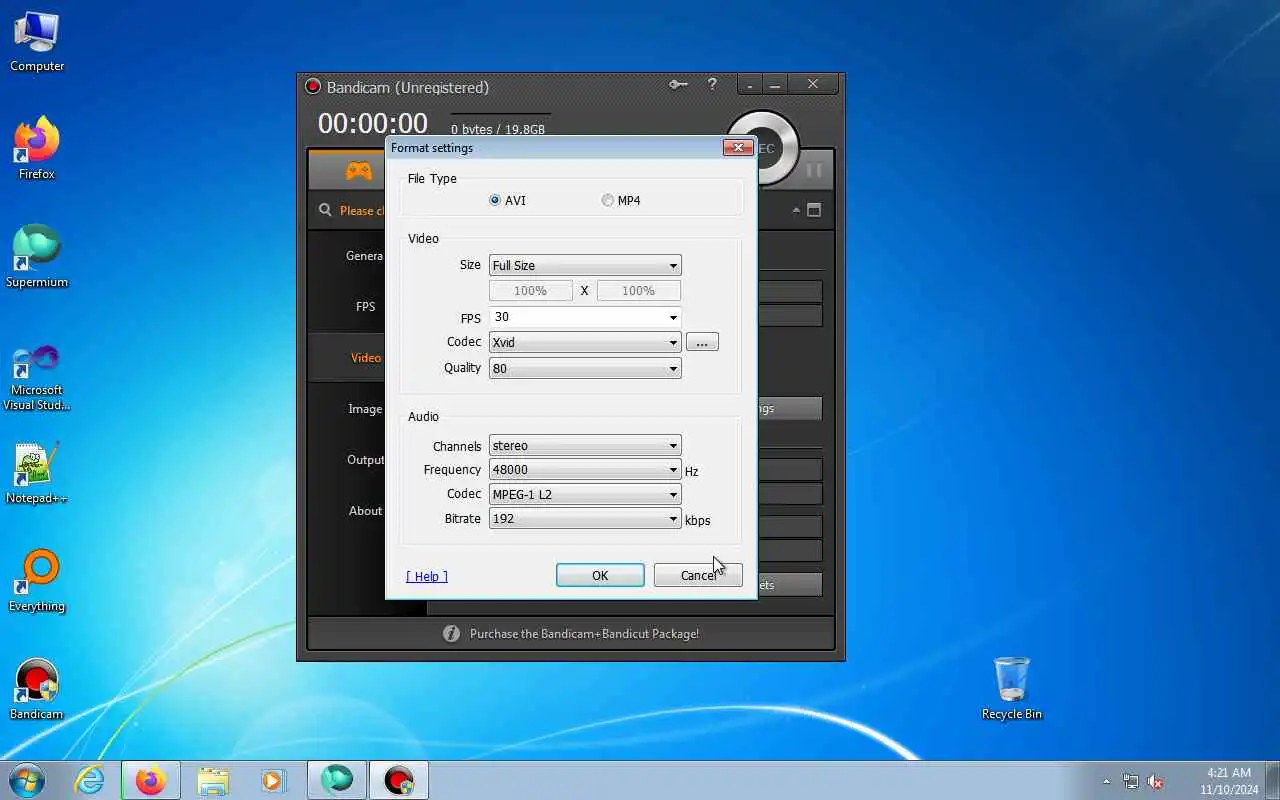Click the Firefox taskbar icon

pyautogui.click(x=151, y=780)
